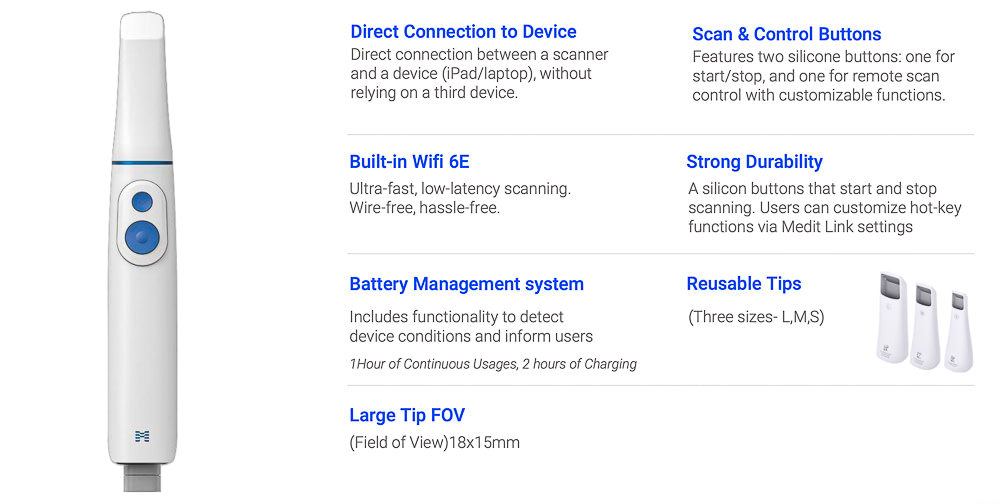Click the continuous usage and charging note

tap(493, 364)
